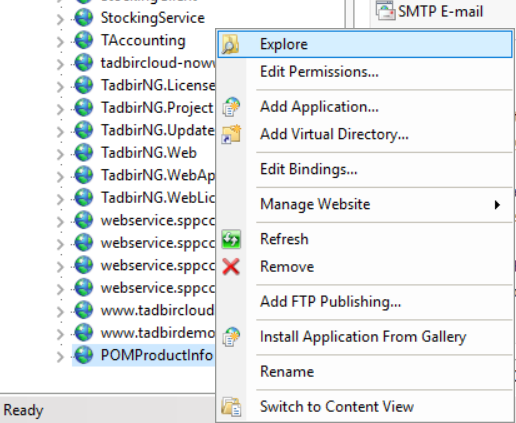Click the Add Application globe icon
This screenshot has width=516, height=423.
231,107
